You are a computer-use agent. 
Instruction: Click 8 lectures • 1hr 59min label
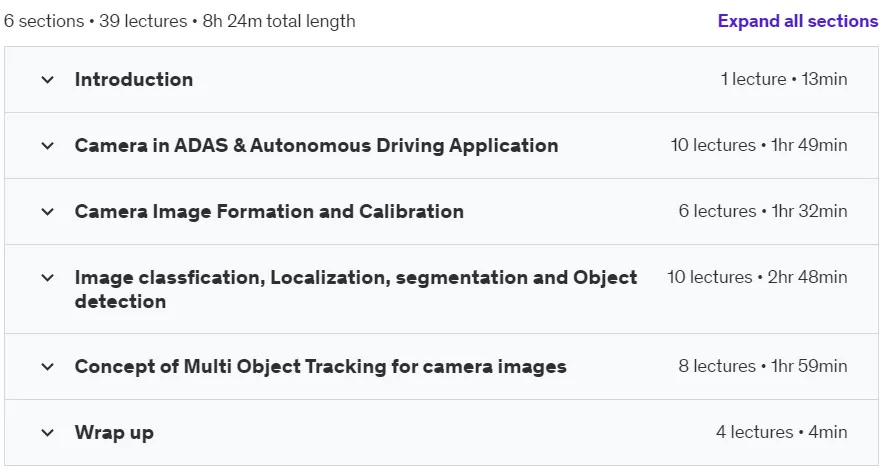[762, 366]
